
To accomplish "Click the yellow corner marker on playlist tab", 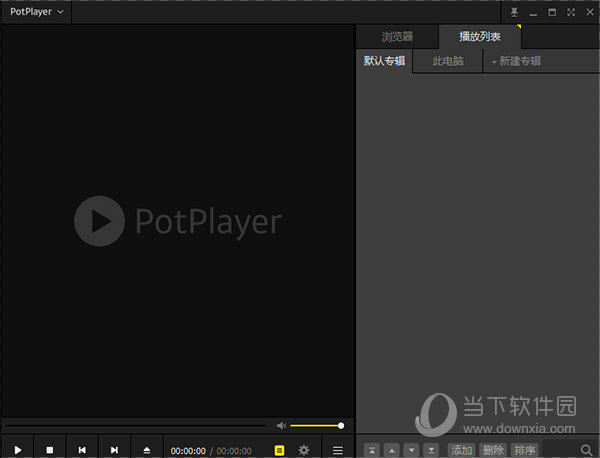I will pyautogui.click(x=519, y=26).
